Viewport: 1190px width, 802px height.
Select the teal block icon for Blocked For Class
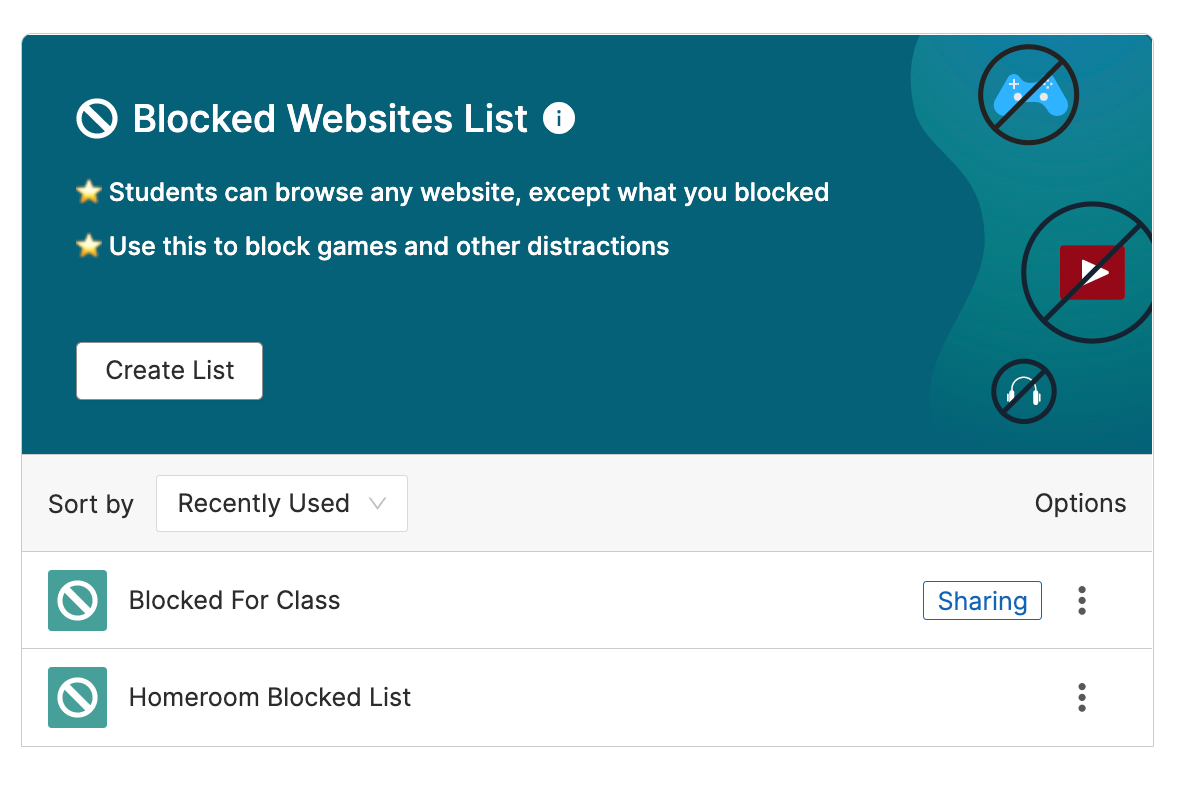click(x=77, y=600)
